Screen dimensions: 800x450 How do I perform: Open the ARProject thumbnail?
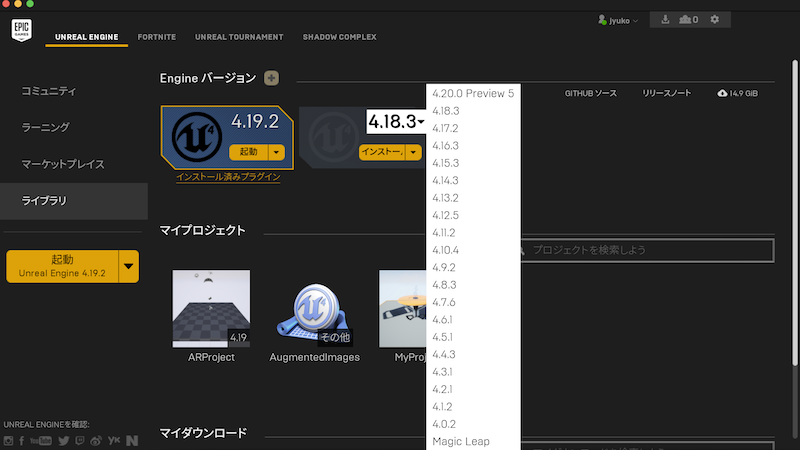tap(211, 309)
